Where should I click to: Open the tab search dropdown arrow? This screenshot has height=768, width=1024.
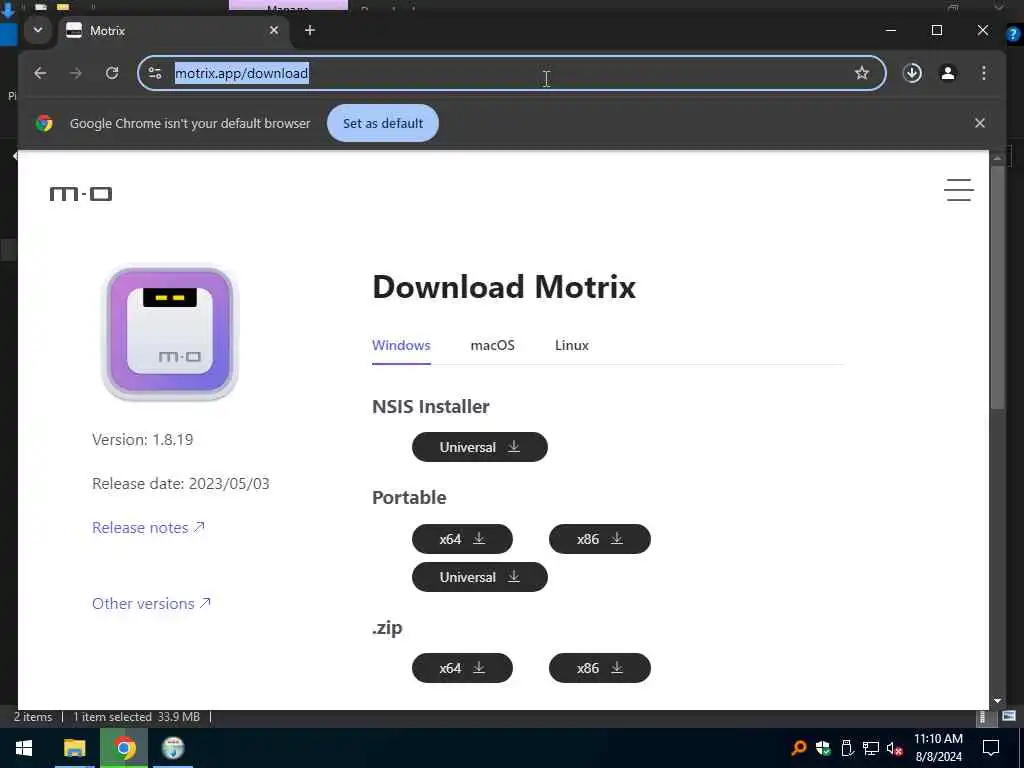[x=38, y=30]
